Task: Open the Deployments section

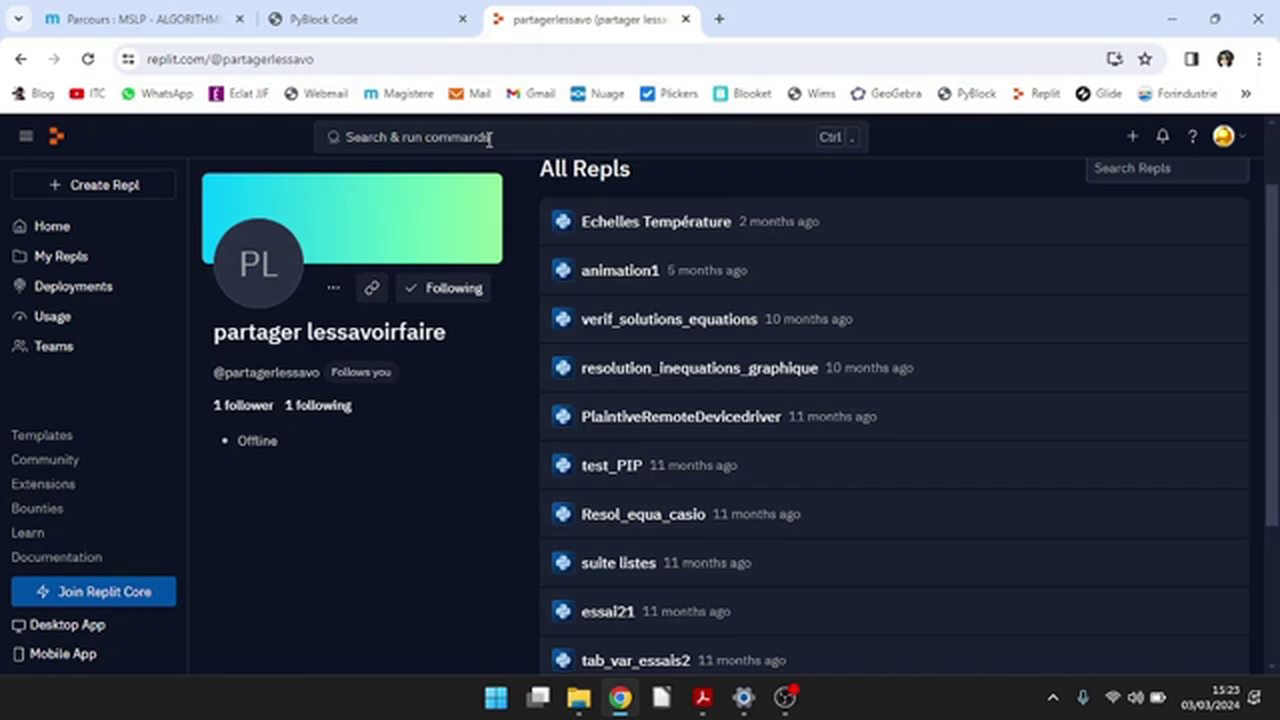Action: click(73, 286)
